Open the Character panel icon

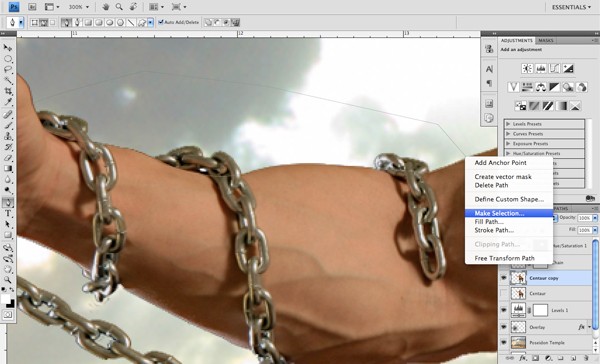point(489,69)
